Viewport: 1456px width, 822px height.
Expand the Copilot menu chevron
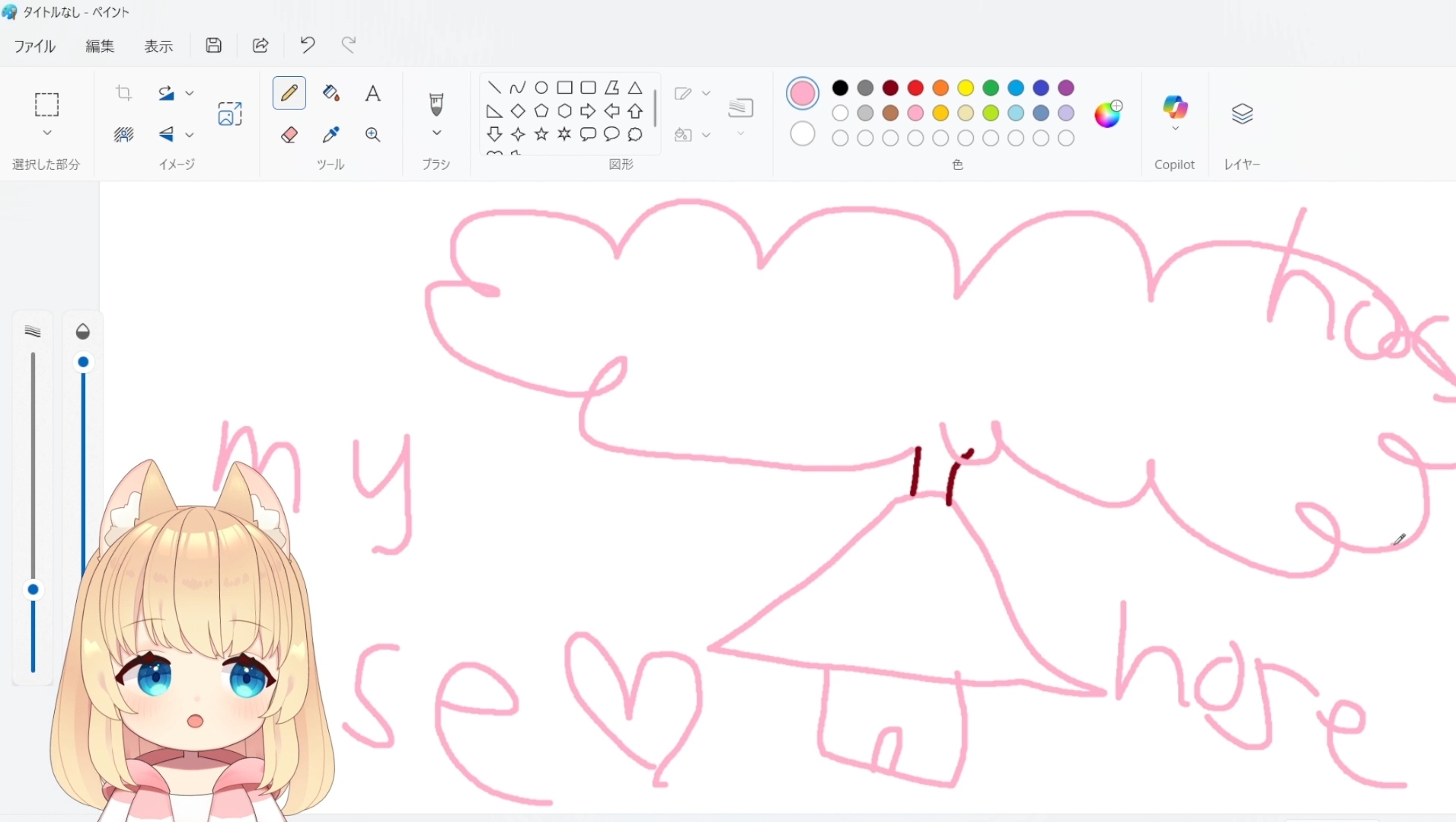(x=1175, y=129)
